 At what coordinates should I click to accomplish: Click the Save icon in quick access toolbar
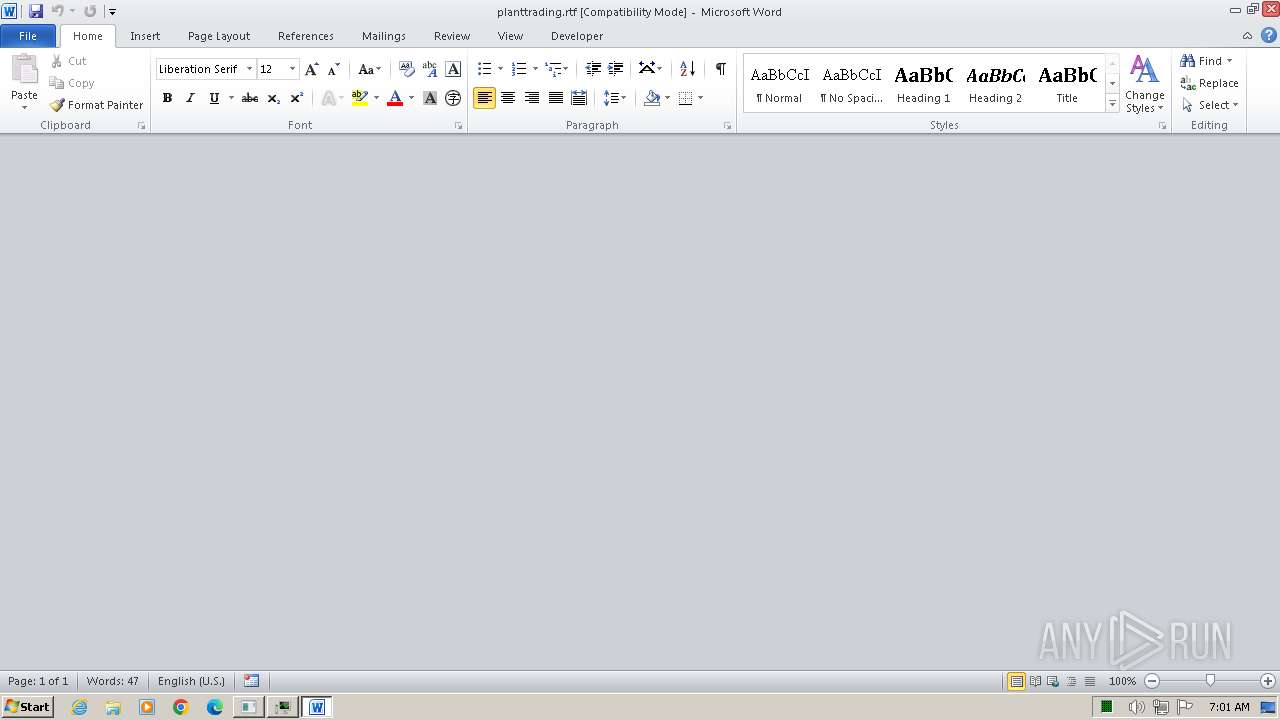point(36,11)
